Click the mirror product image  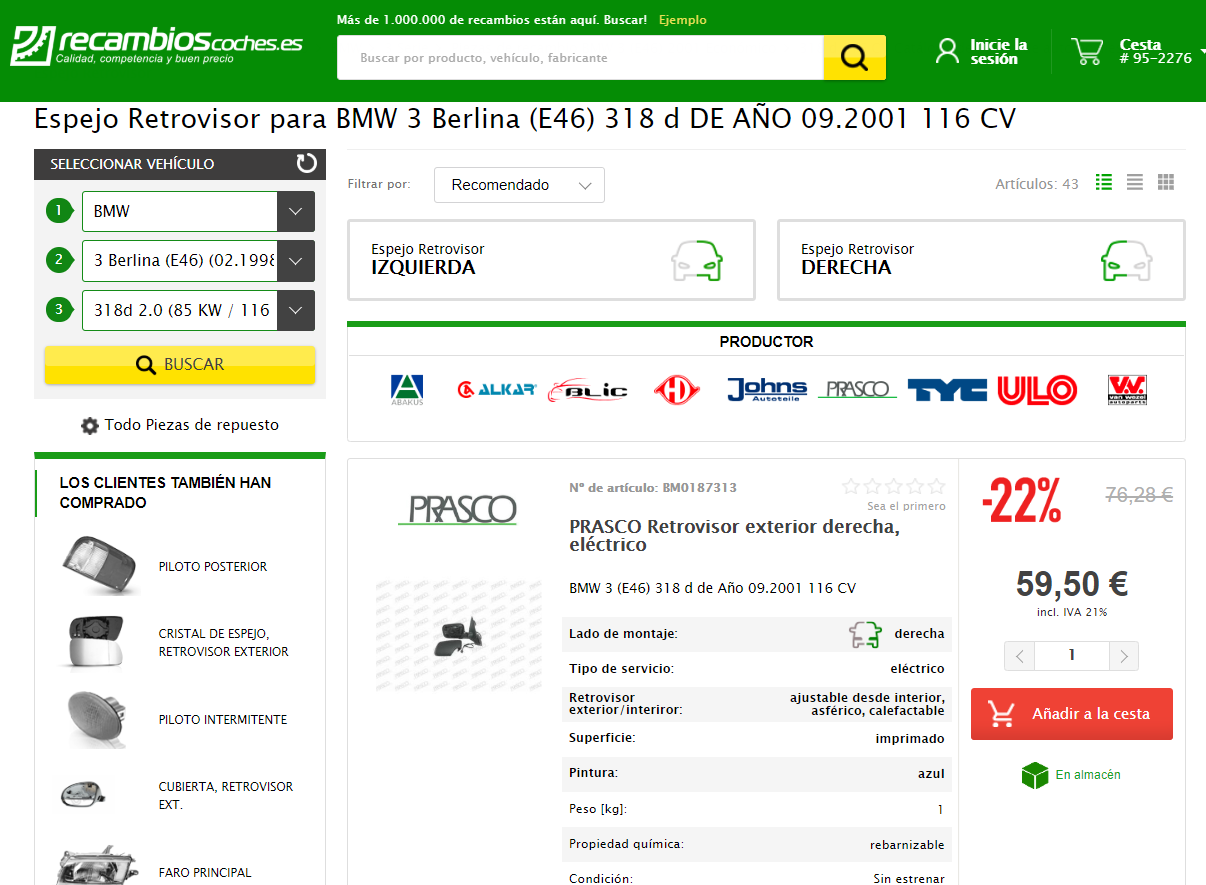pyautogui.click(x=461, y=636)
